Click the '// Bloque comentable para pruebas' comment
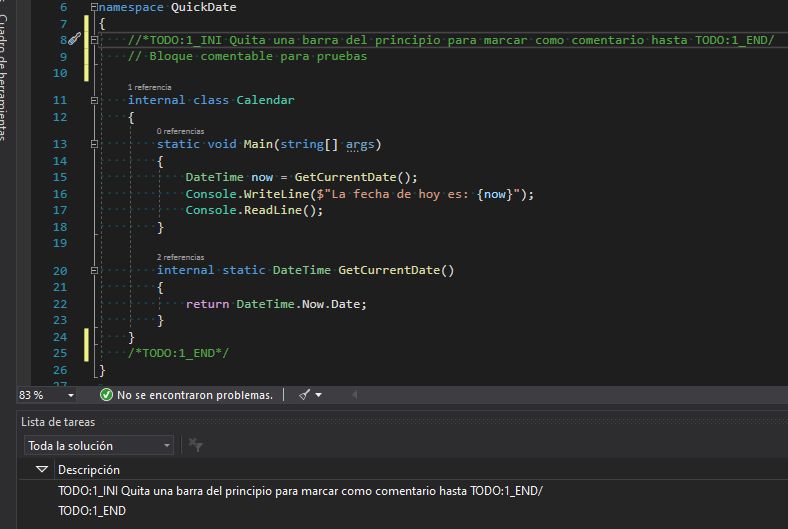The height and width of the screenshot is (529, 788). point(247,56)
